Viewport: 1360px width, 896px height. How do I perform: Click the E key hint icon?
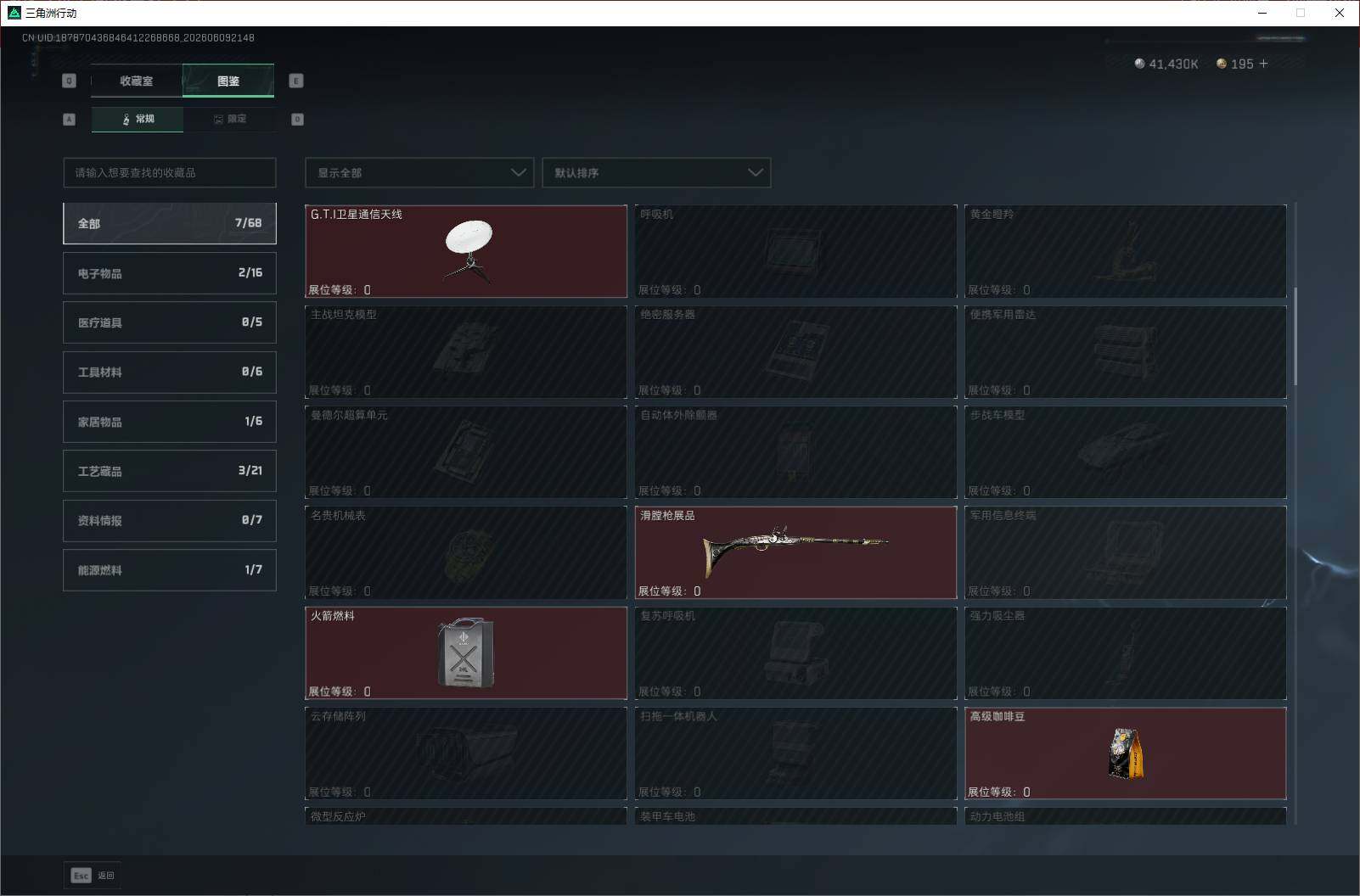pos(296,81)
